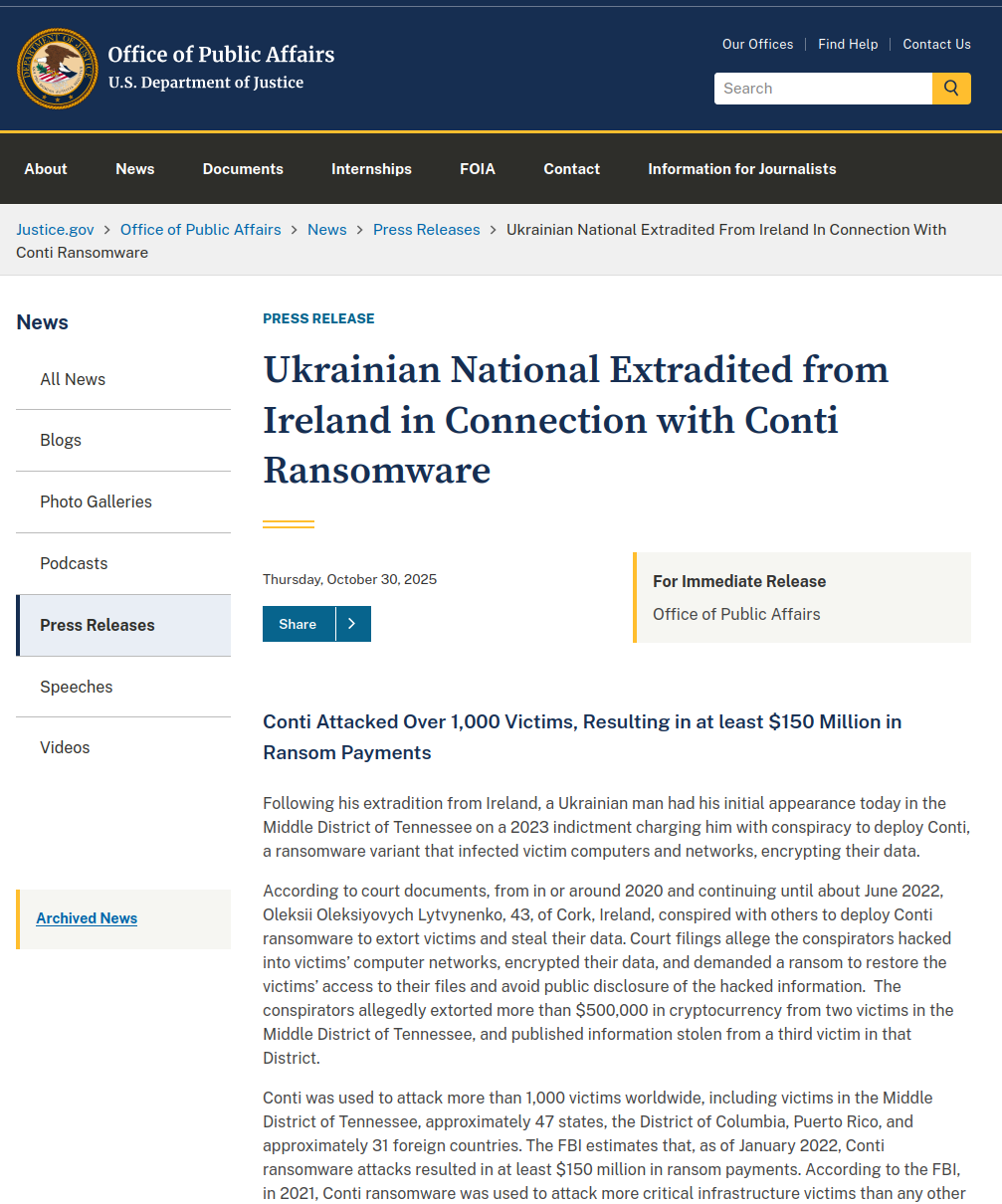Viewport: 1002px width, 1204px height.
Task: Click Office of Public Affairs in release box
Action: [736, 614]
